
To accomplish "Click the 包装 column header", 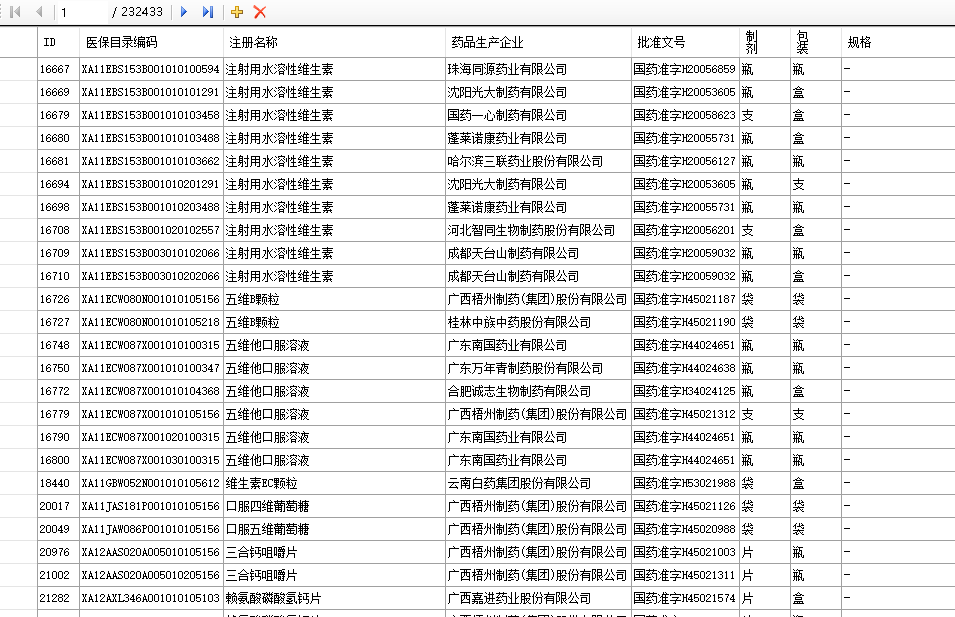I will (x=816, y=42).
